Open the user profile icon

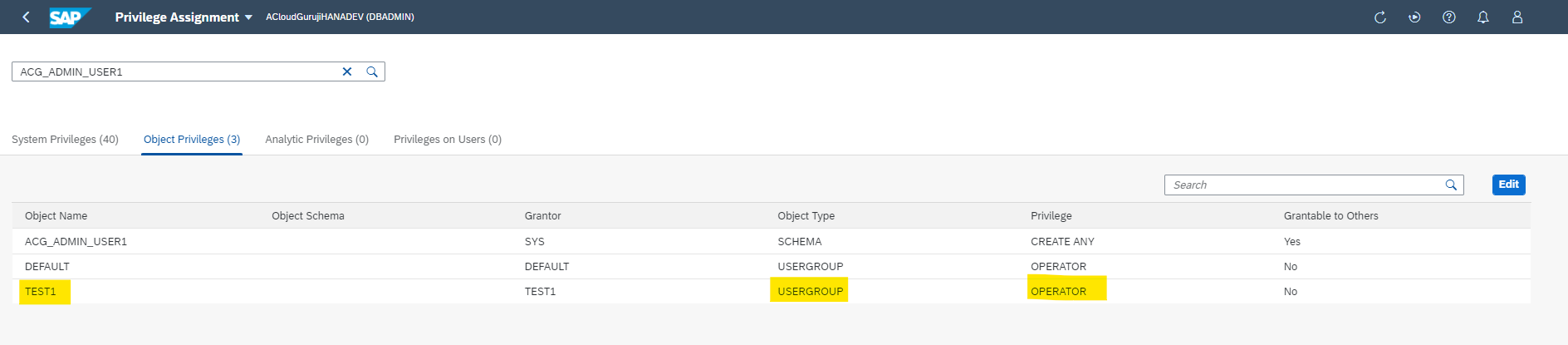[1517, 17]
